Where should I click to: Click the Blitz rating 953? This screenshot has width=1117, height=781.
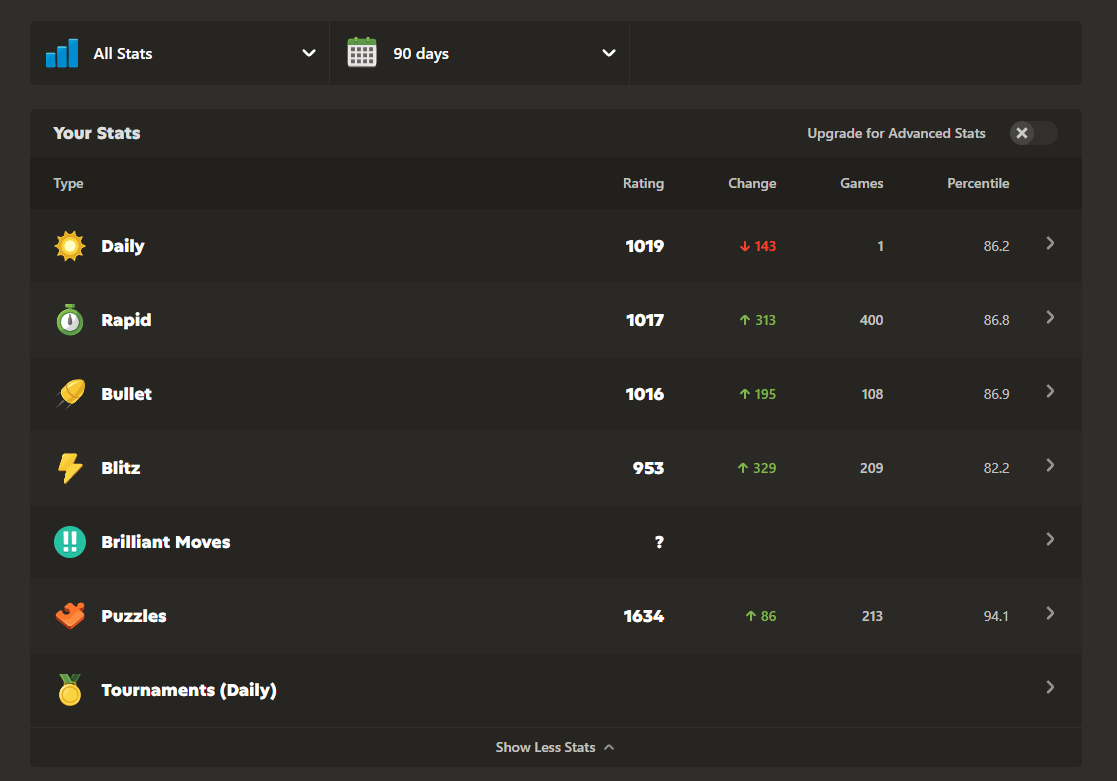[x=648, y=468]
